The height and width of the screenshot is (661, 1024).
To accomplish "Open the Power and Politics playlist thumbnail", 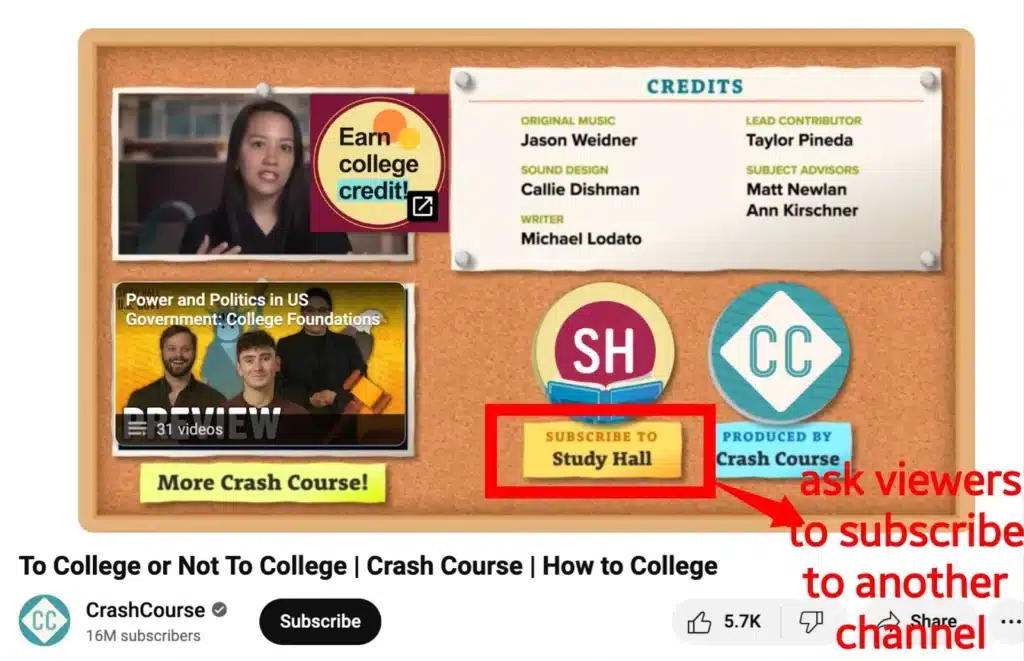I will point(261,365).
